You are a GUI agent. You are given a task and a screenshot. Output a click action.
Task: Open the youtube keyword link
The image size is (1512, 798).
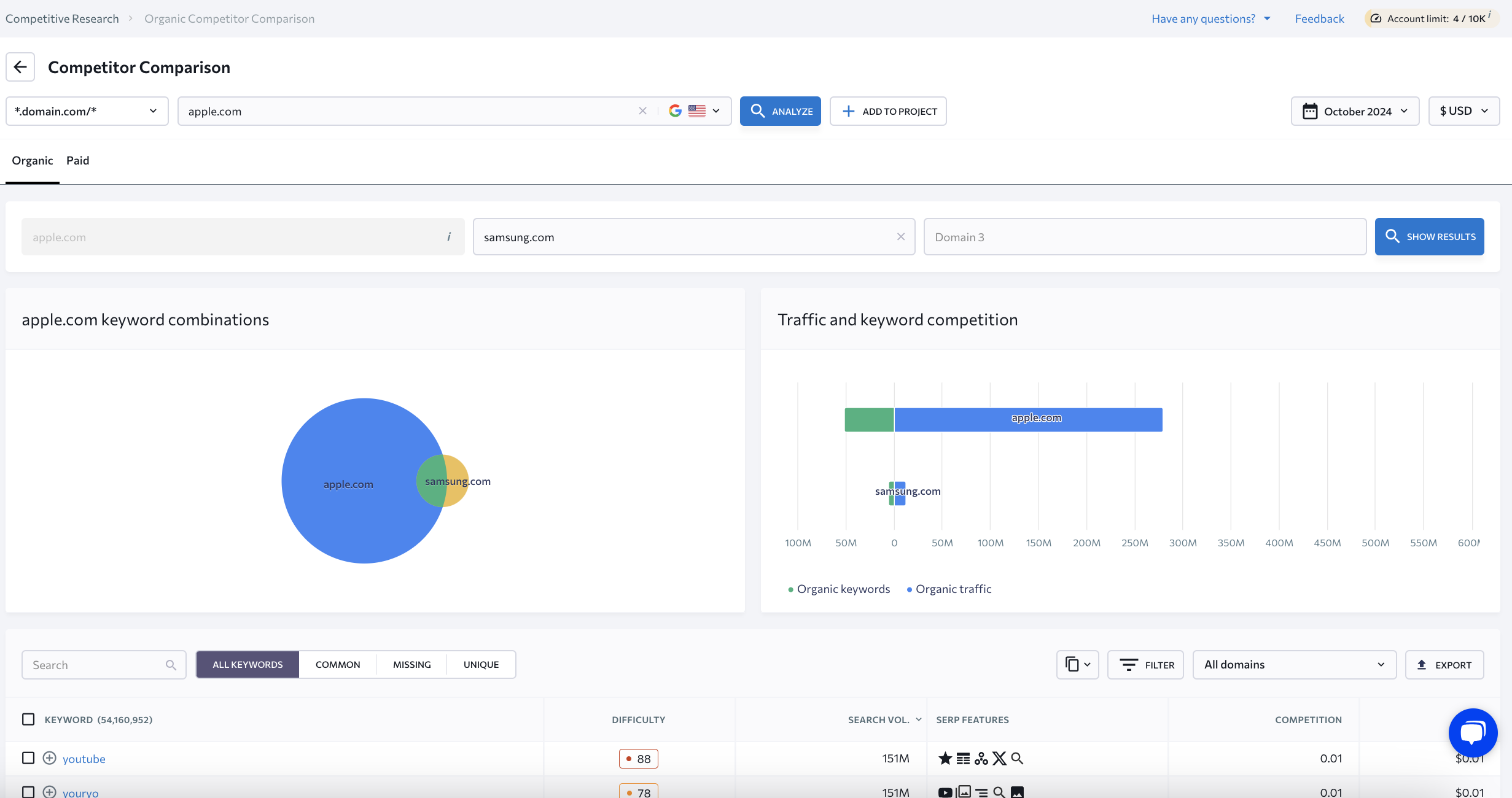(x=84, y=759)
